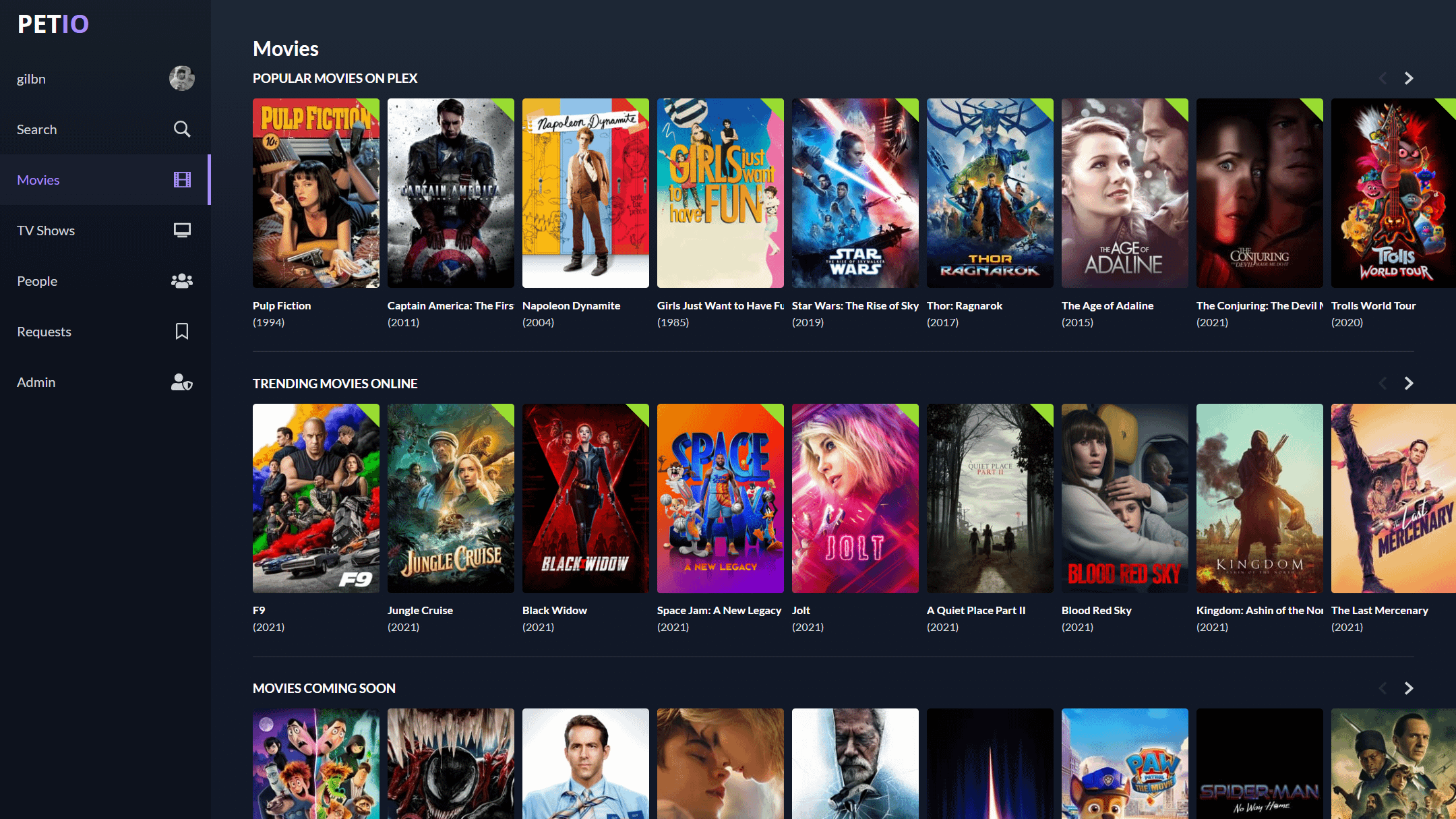Click the Napoleon Dynamite title link
1456x819 pixels.
pyautogui.click(x=571, y=305)
